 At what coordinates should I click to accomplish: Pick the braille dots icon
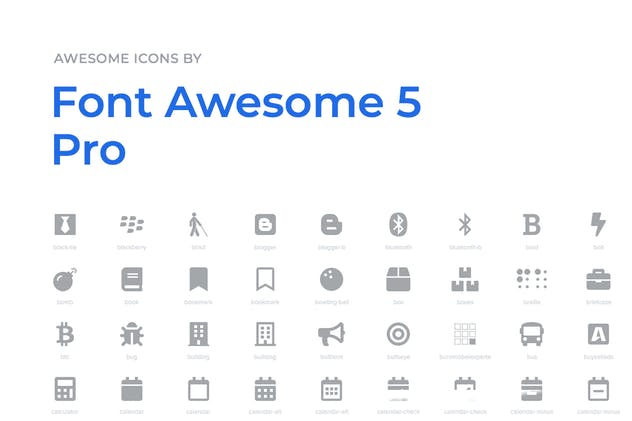point(531,279)
